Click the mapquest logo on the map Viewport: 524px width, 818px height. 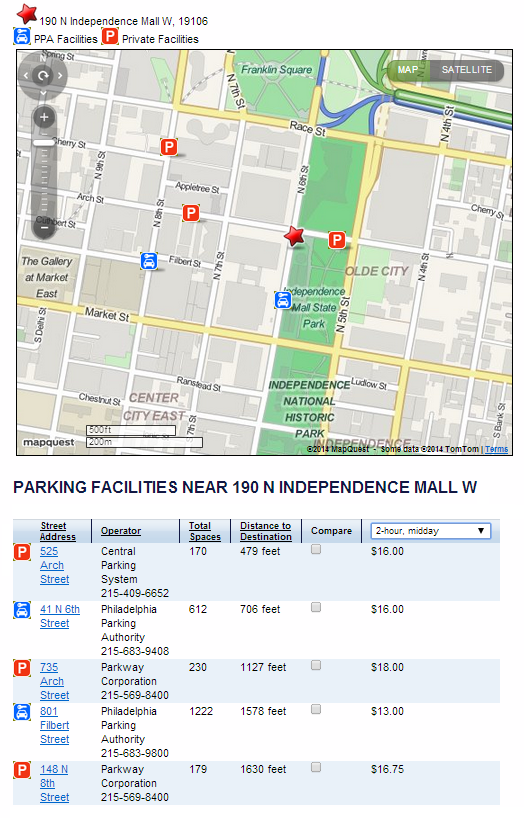49,442
